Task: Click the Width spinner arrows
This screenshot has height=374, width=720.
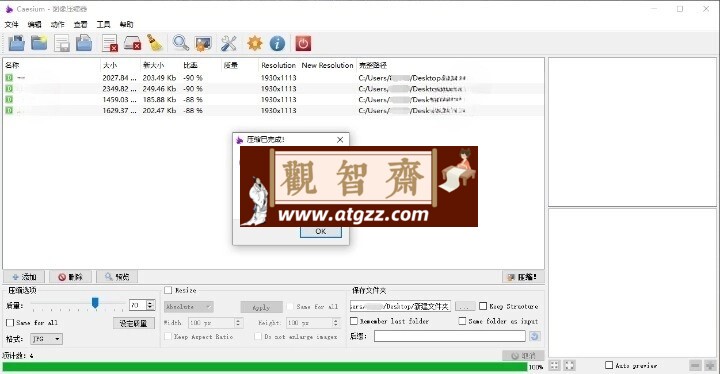Action: (x=238, y=323)
